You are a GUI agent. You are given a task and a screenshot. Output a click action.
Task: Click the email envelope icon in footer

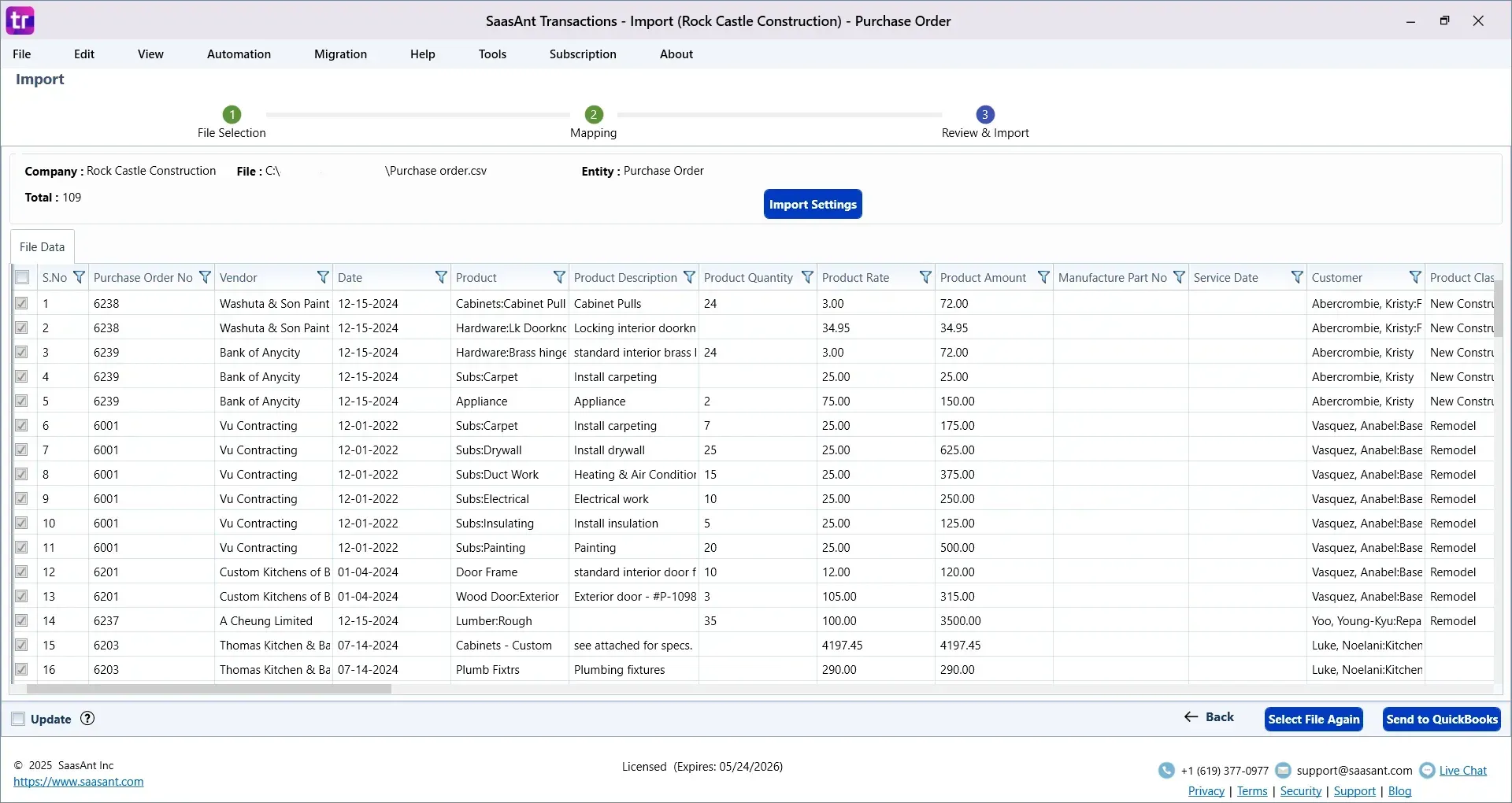(1283, 771)
